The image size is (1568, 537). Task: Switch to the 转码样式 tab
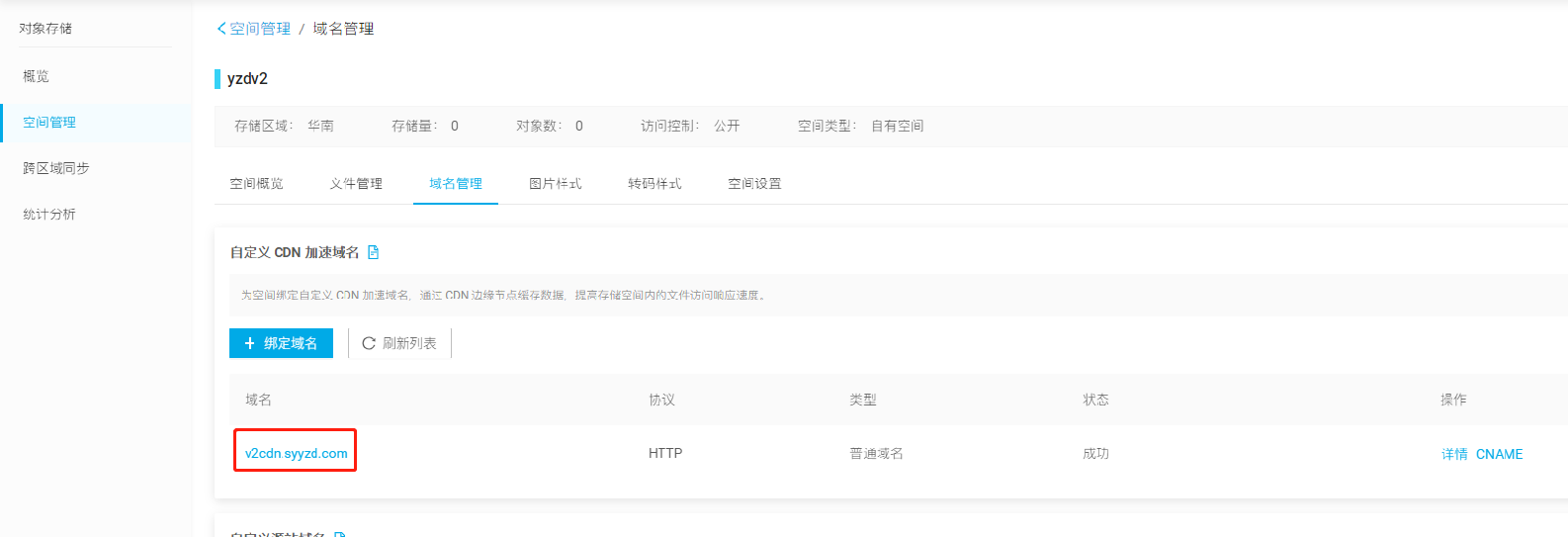pyautogui.click(x=654, y=184)
